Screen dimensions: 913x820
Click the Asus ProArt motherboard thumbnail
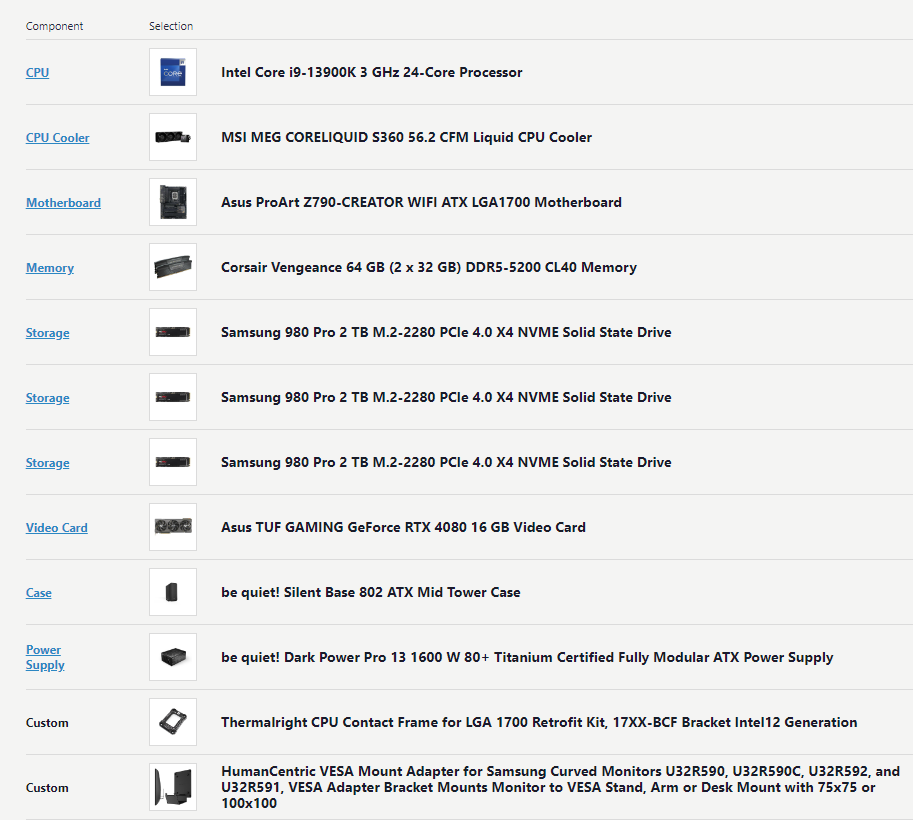173,202
